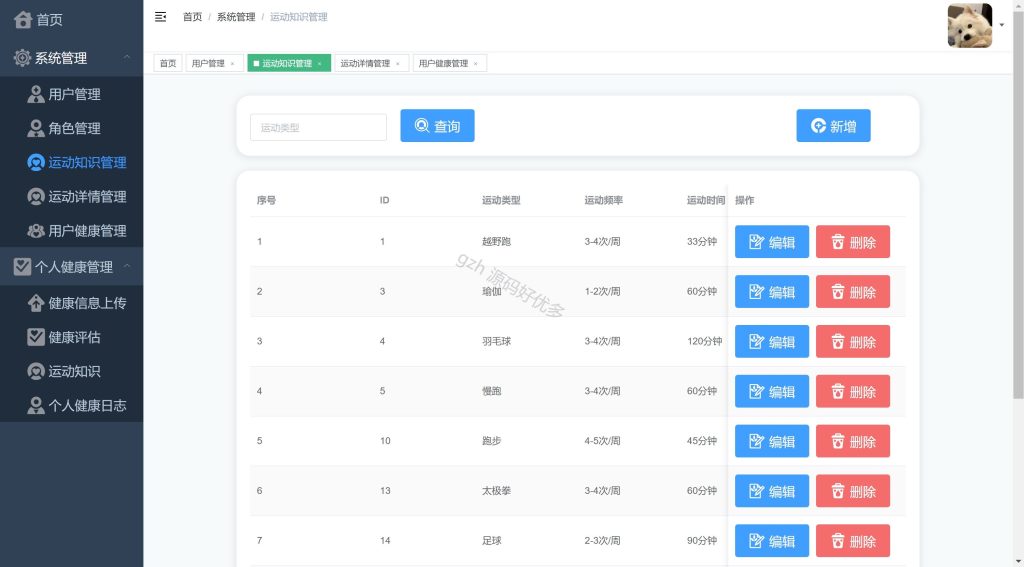
Task: Edit the 跑步 row
Action: [772, 441]
